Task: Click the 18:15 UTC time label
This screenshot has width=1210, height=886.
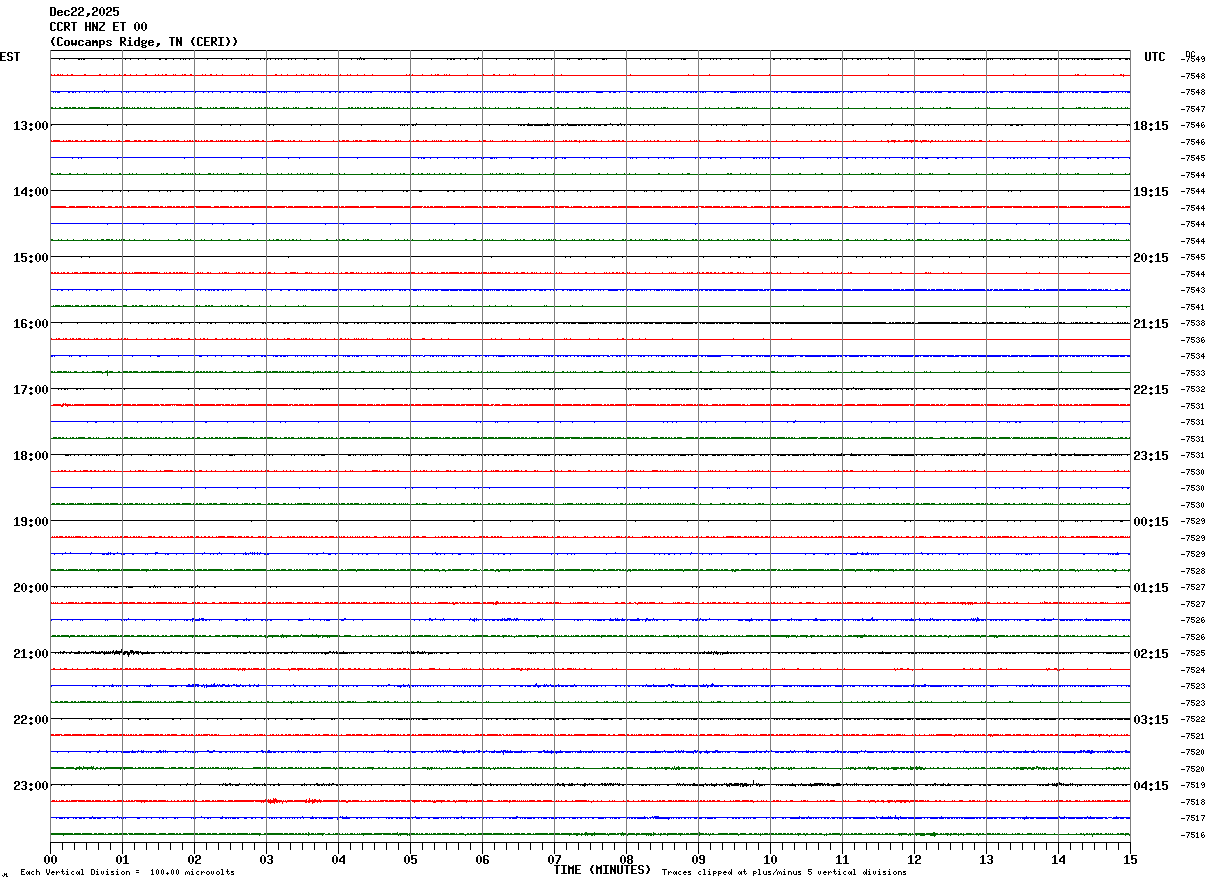Action: coord(1151,126)
